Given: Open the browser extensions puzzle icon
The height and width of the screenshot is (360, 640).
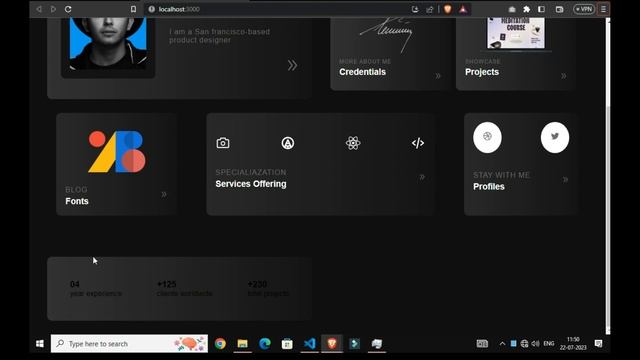Looking at the screenshot, I should pos(527,9).
